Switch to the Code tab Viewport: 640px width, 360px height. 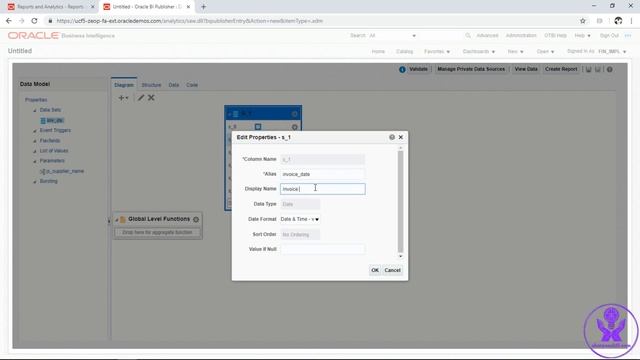(192, 85)
